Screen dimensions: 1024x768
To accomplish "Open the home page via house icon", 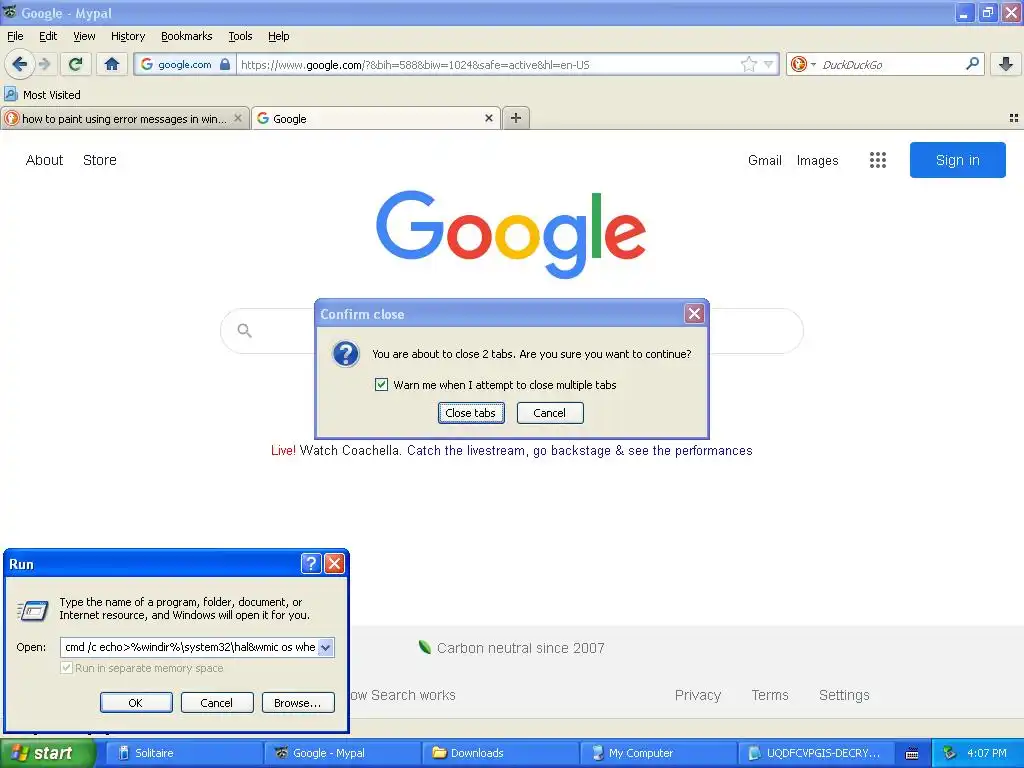I will tap(112, 64).
